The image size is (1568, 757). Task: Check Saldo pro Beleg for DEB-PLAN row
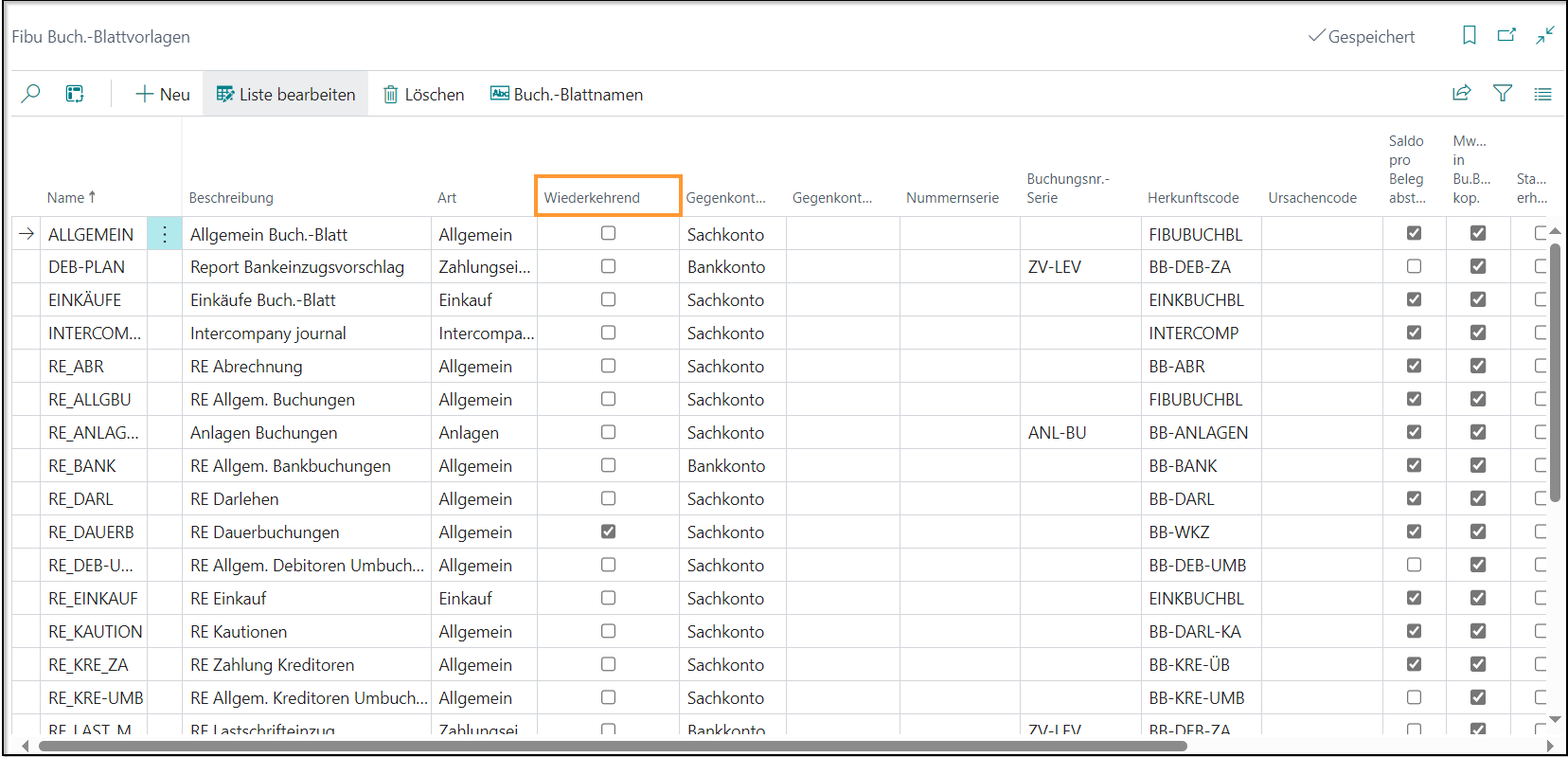point(1414,266)
